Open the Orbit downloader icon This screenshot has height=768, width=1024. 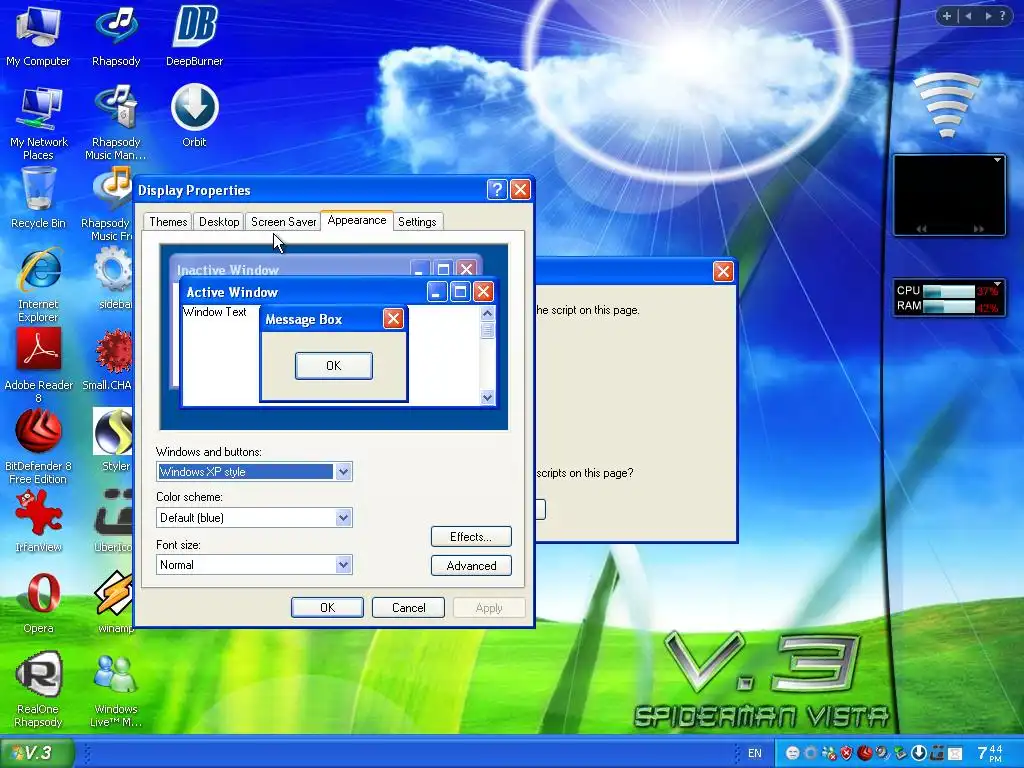click(x=194, y=116)
